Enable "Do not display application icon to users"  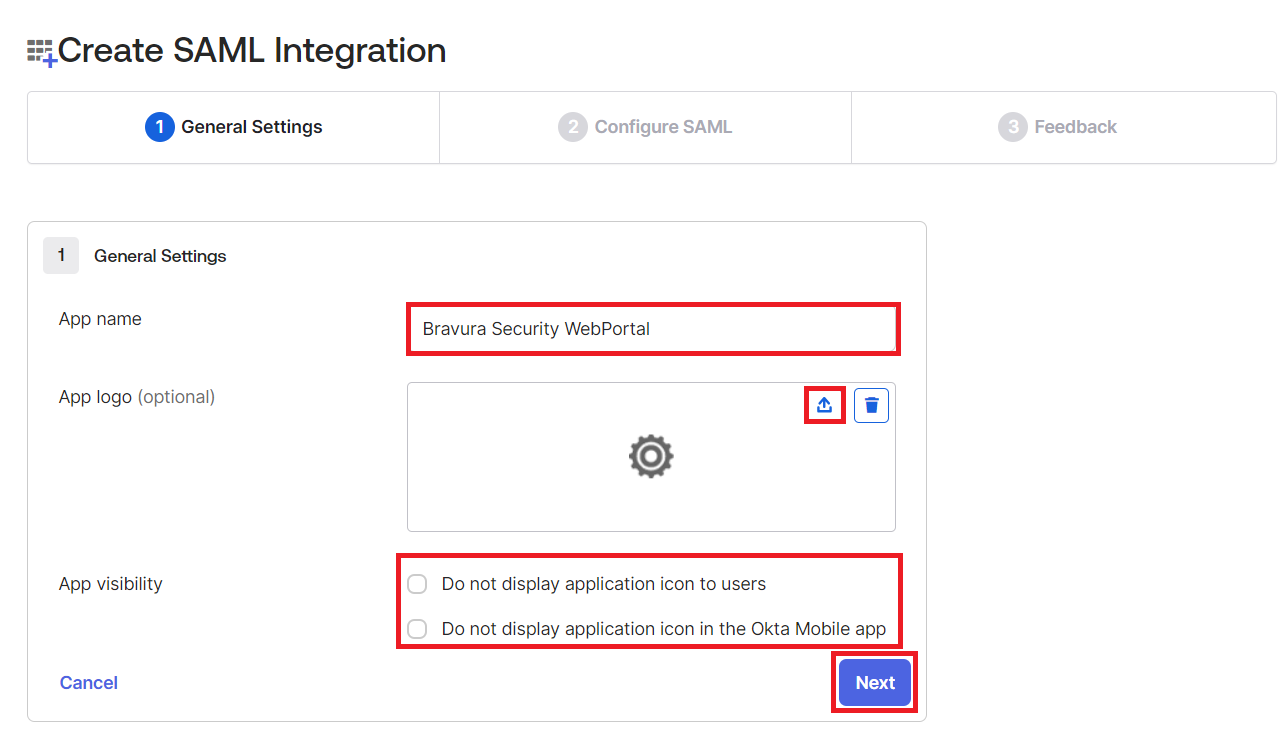[418, 584]
